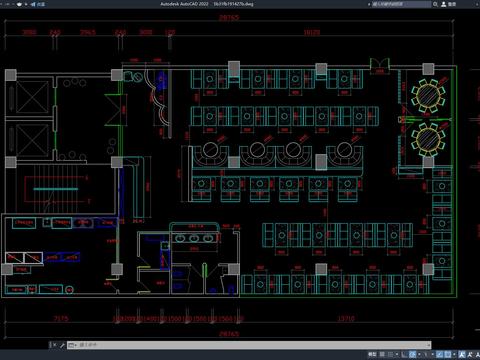Close the command line with its X icon
The width and height of the screenshot is (480, 360).
pyautogui.click(x=55, y=345)
